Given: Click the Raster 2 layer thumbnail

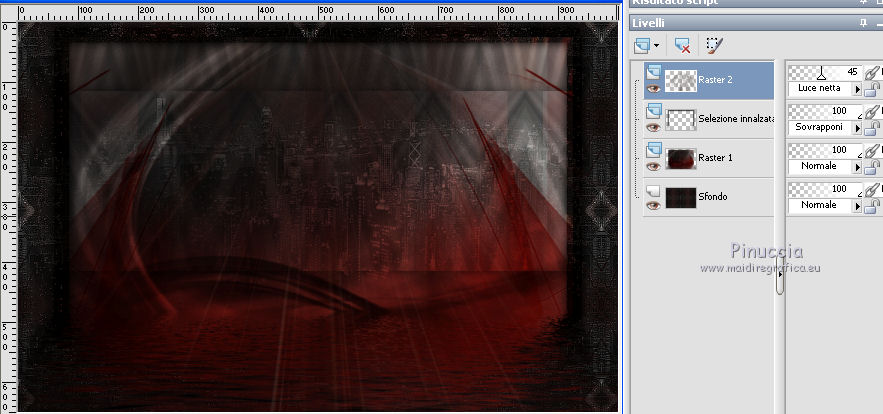Looking at the screenshot, I should [681, 81].
